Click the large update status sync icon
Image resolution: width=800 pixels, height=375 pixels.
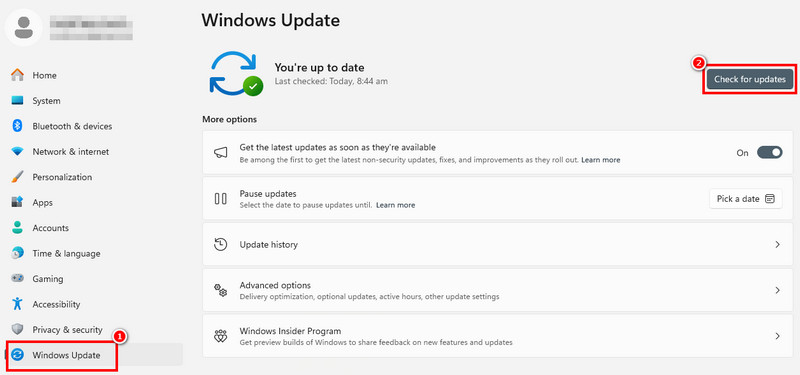click(x=236, y=73)
